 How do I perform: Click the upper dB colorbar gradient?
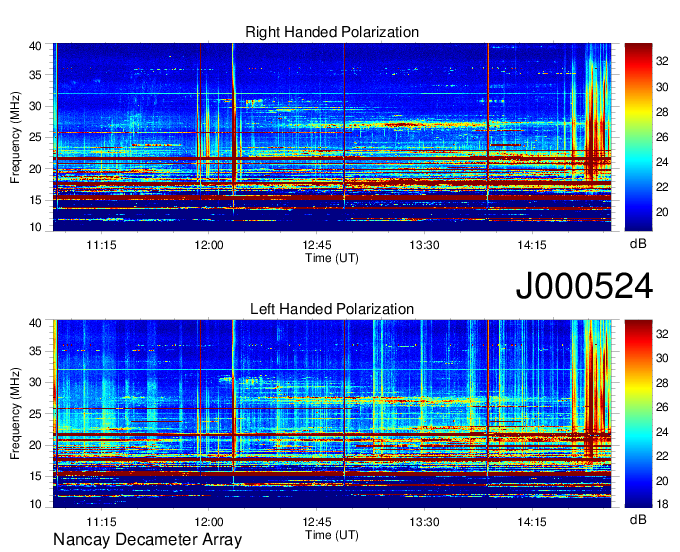(x=638, y=137)
